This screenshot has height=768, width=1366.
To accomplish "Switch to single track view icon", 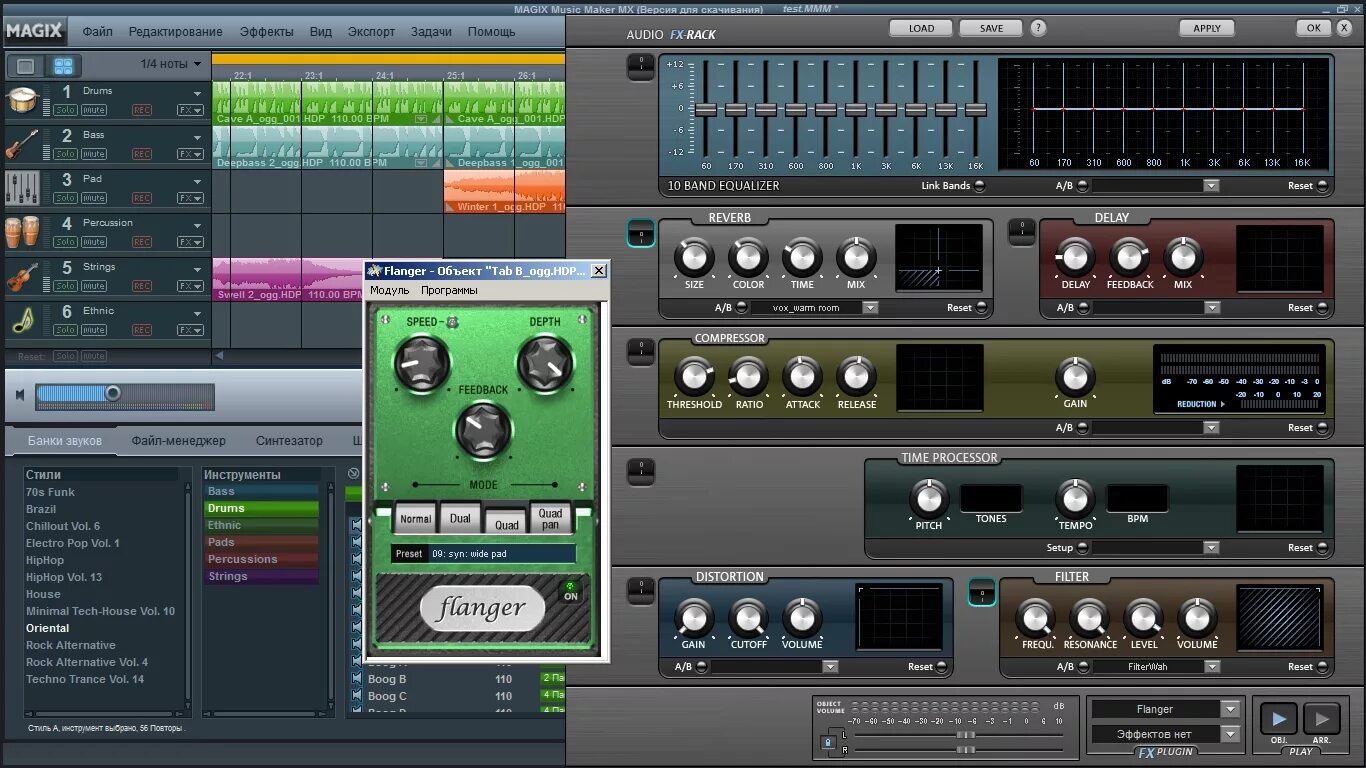I will [26, 67].
